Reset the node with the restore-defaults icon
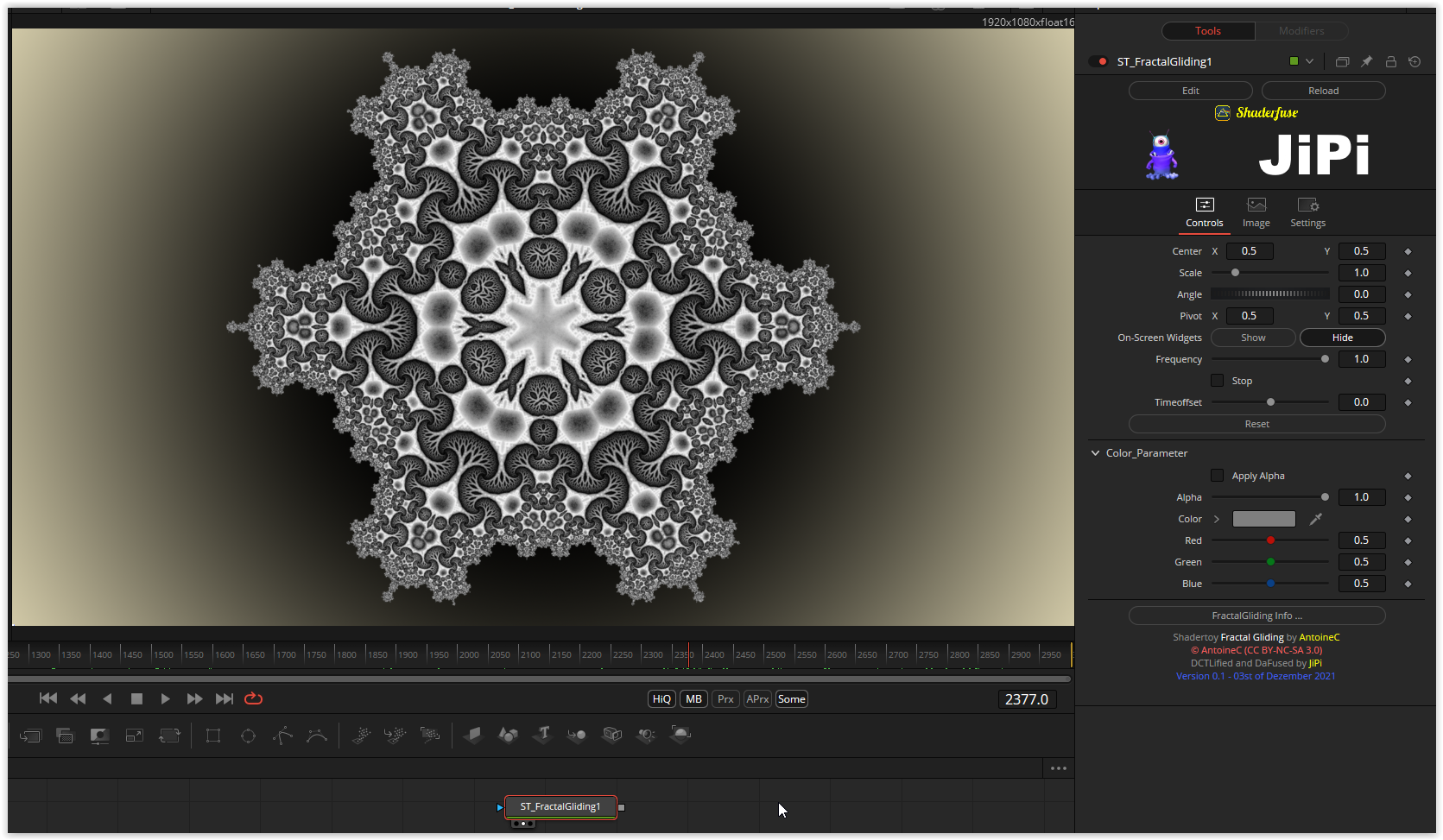The width and height of the screenshot is (1443, 840). (1415, 61)
